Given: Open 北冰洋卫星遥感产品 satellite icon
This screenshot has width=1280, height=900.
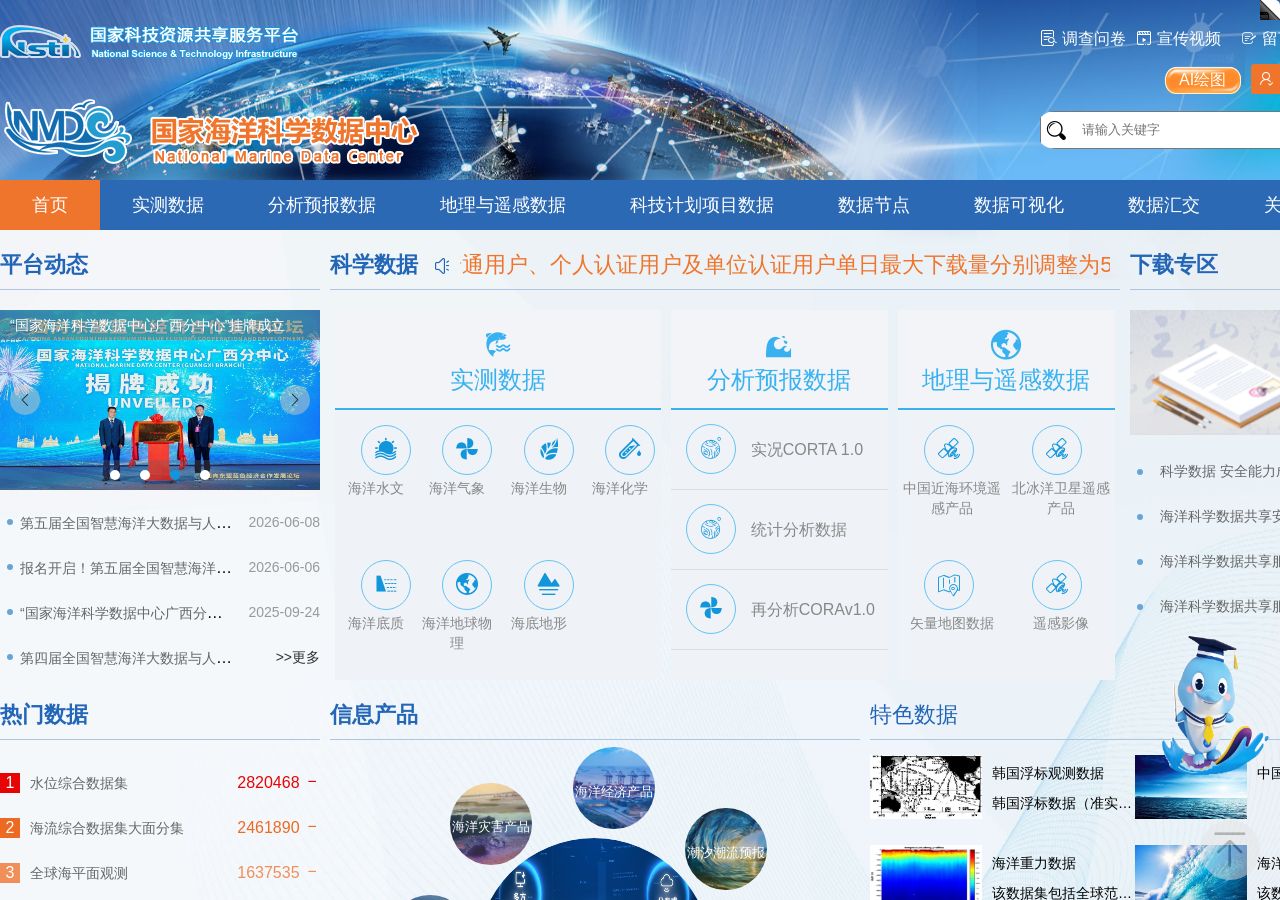Looking at the screenshot, I should pos(1057,450).
